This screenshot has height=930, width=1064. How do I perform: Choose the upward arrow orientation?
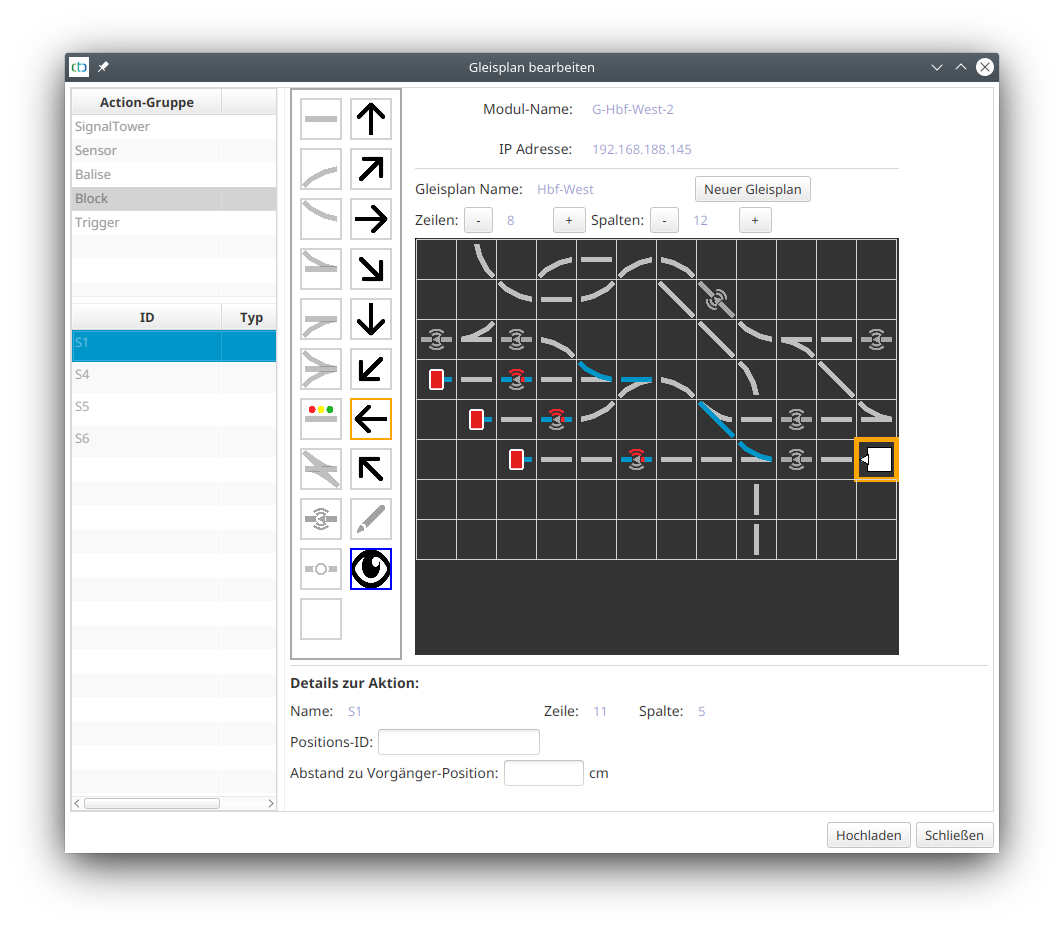tap(370, 119)
